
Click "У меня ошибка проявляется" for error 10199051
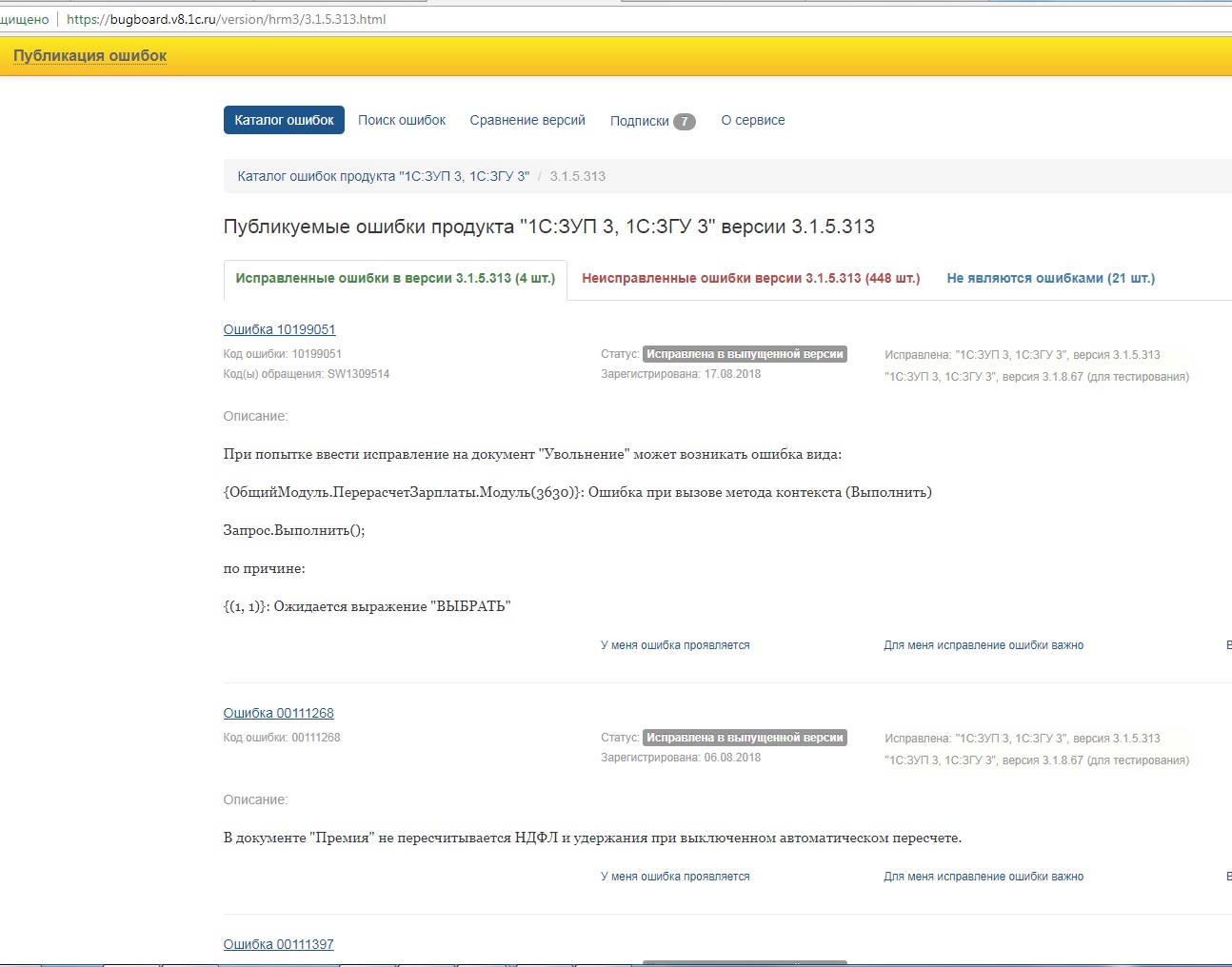click(x=675, y=645)
